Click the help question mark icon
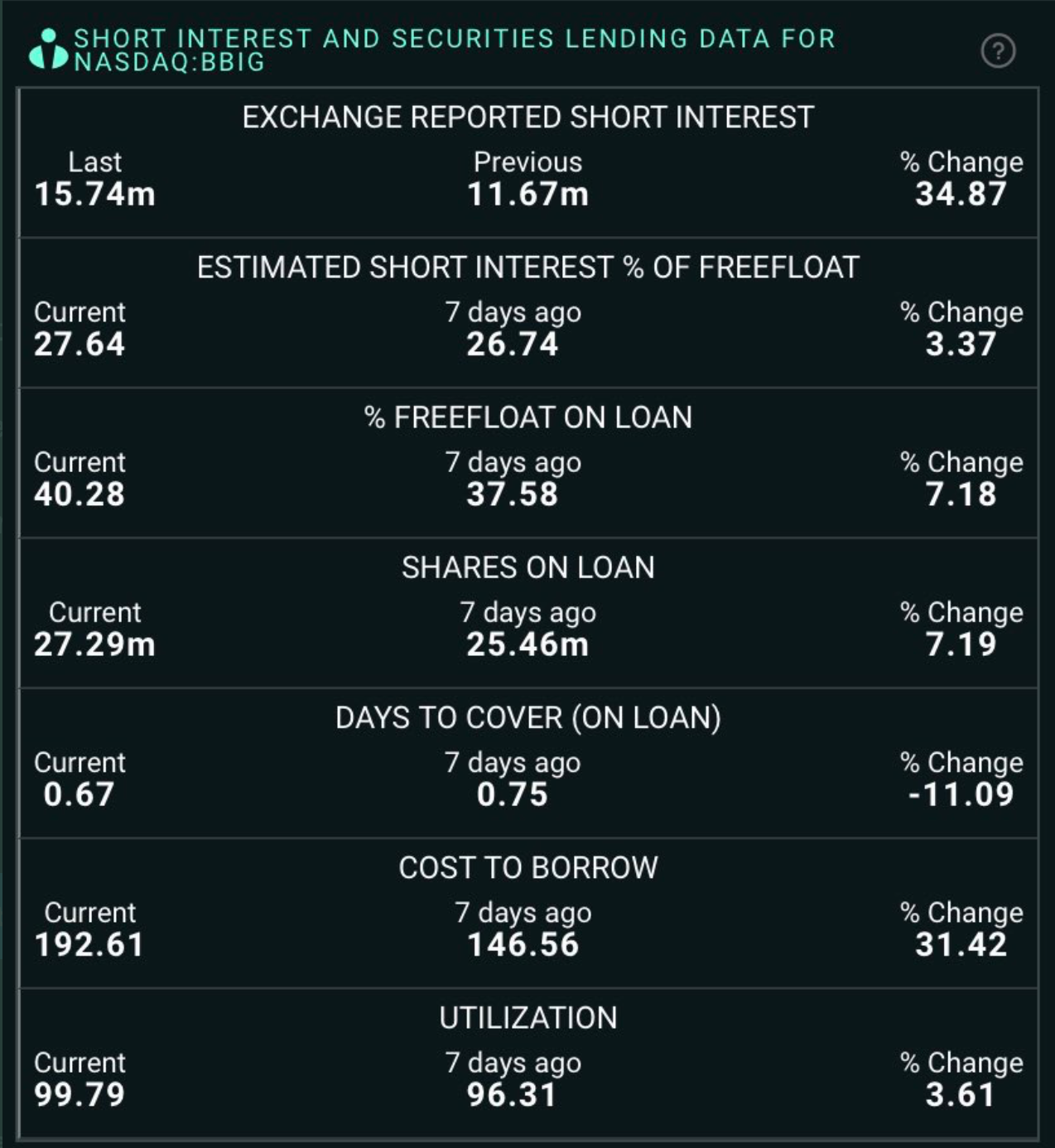 tap(998, 51)
